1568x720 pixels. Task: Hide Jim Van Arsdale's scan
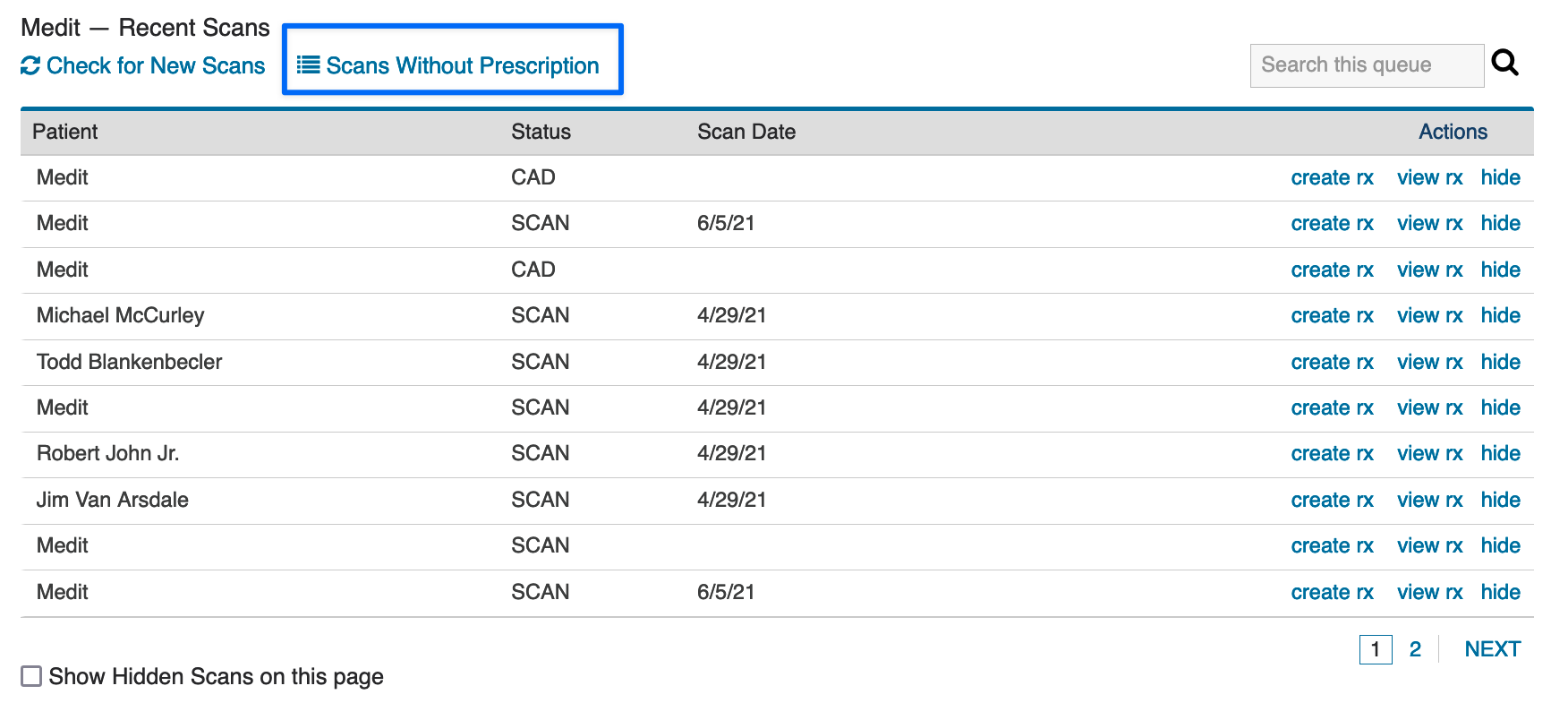coord(1500,500)
